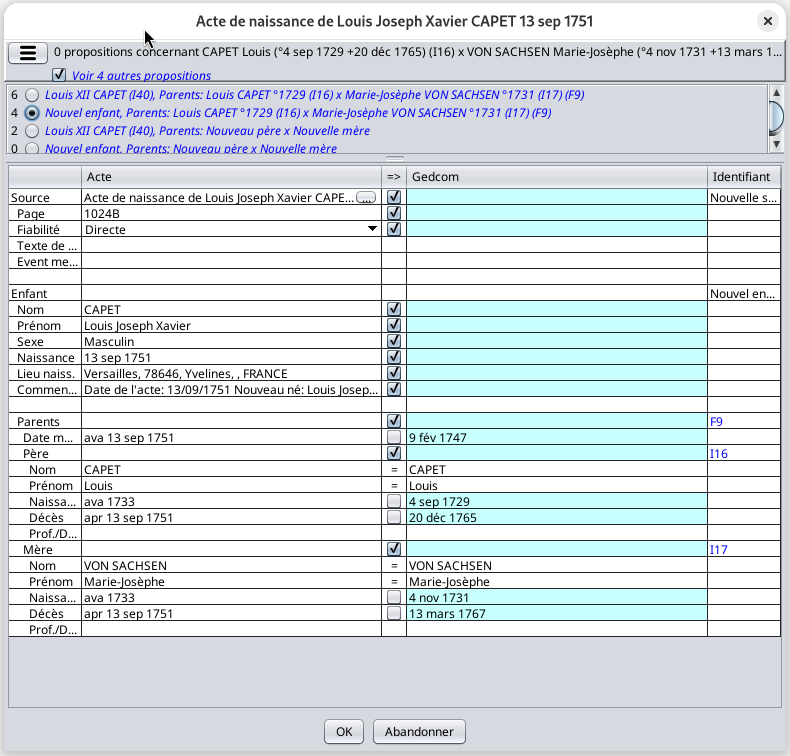Edit the Prénom Louis Joseph Xavier field

[231, 326]
